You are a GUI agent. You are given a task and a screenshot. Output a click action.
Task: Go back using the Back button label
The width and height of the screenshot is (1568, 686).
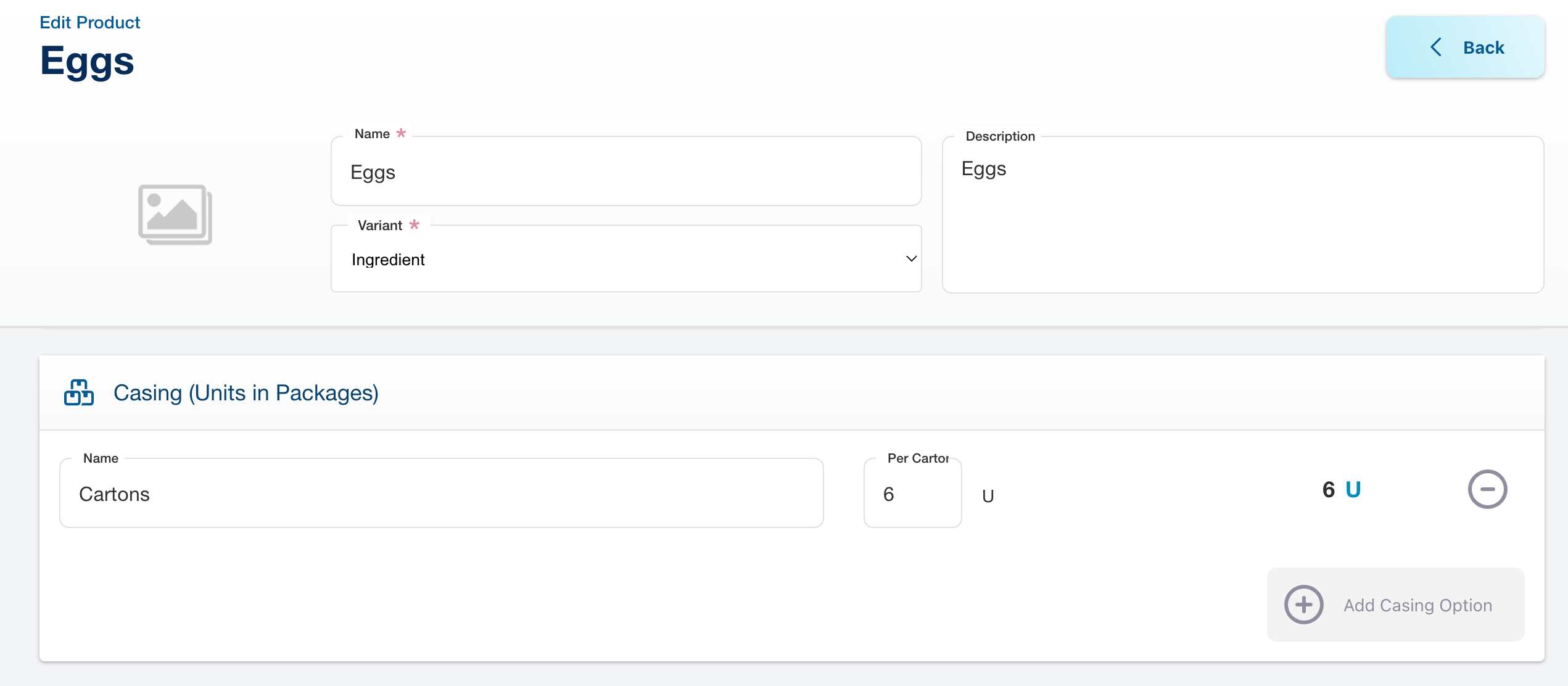1483,48
